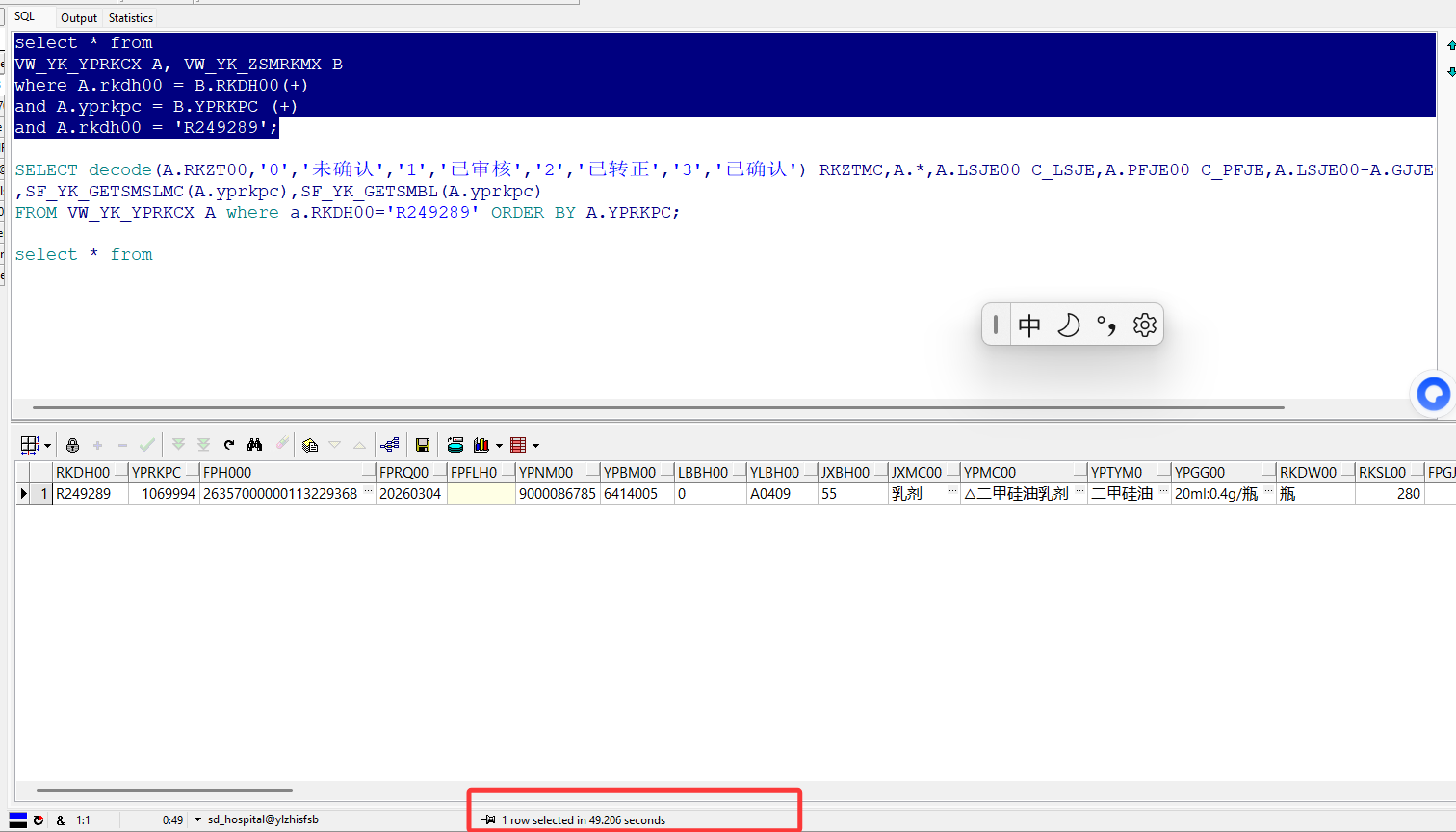Click the flag icon in status bar
1456x832 pixels.
click(x=18, y=819)
